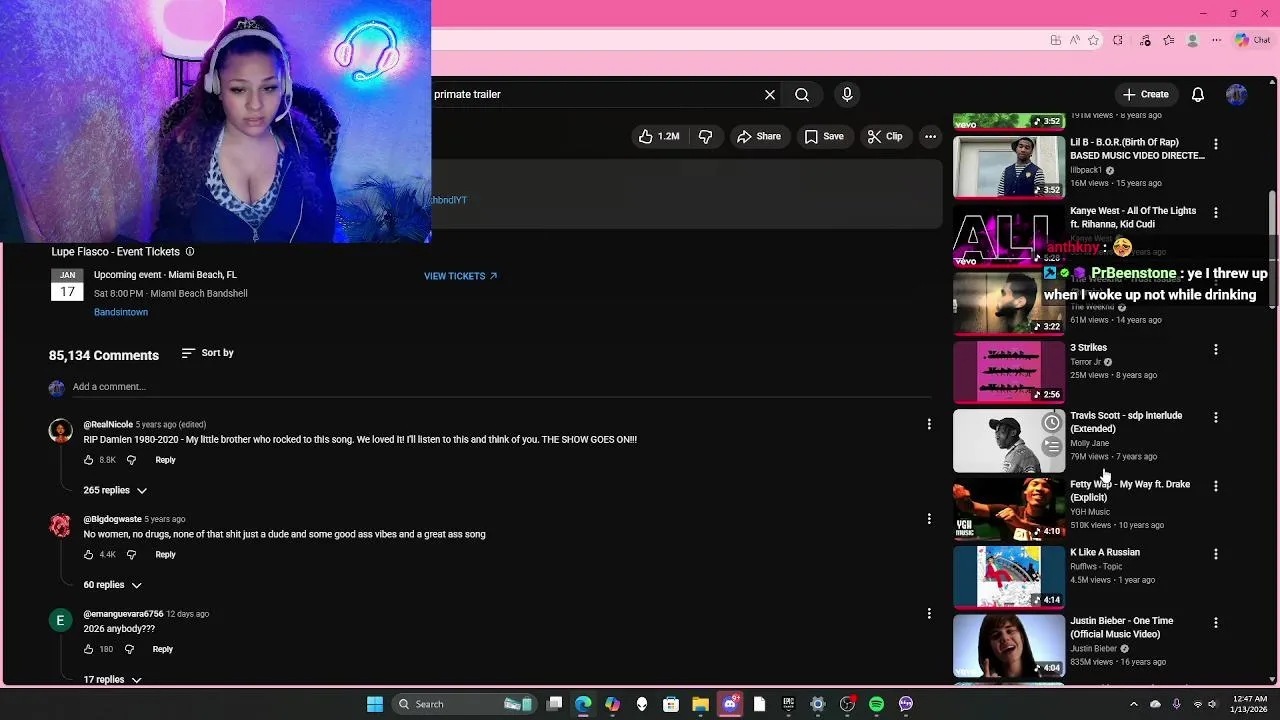Show info about Lupe Fiasco Event Tickets
This screenshot has width=1280, height=720.
pos(190,252)
